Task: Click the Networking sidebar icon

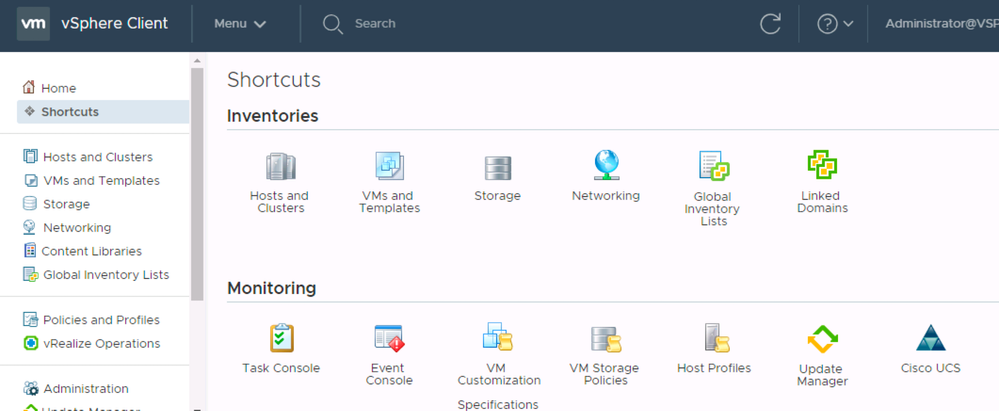Action: [29, 227]
